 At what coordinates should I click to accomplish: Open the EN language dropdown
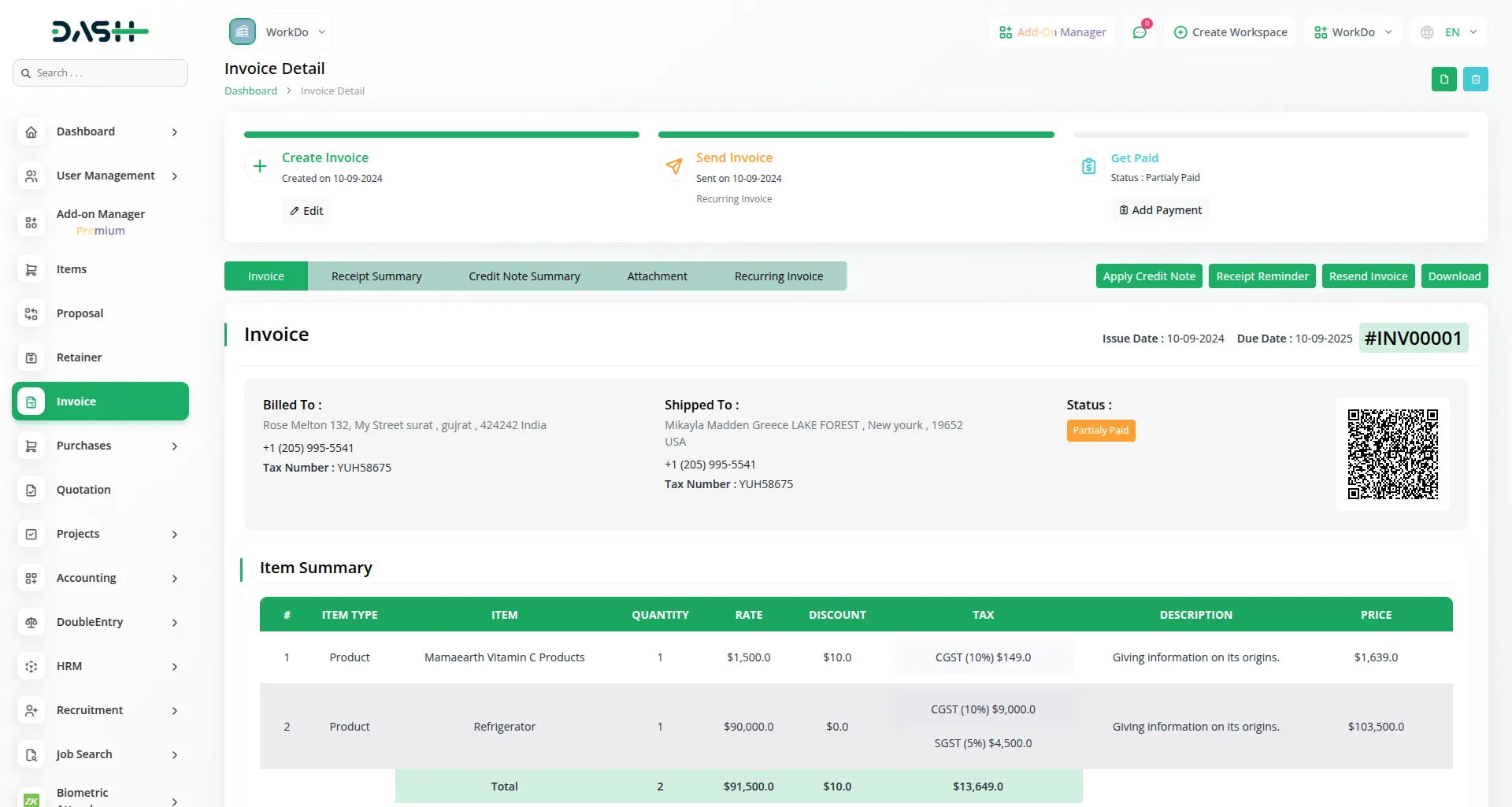(x=1449, y=31)
